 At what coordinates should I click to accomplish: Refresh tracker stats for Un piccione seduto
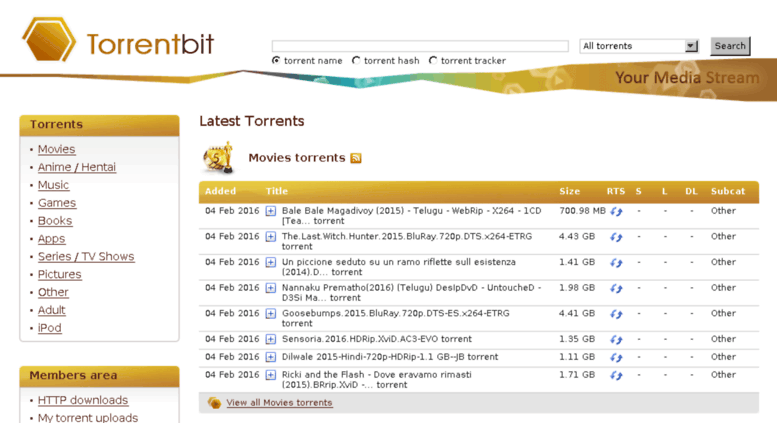pos(616,263)
